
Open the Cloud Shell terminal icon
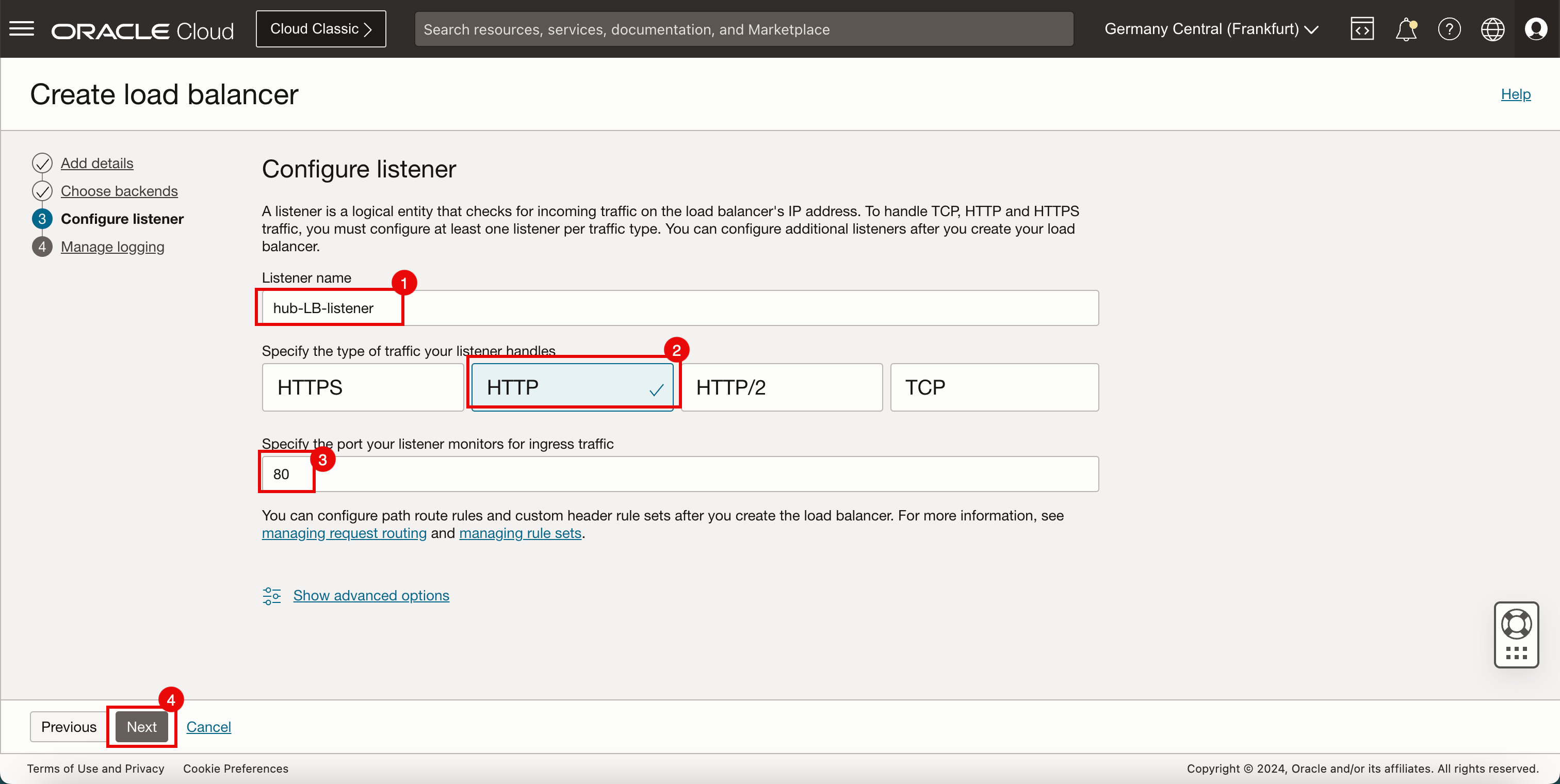point(1362,29)
